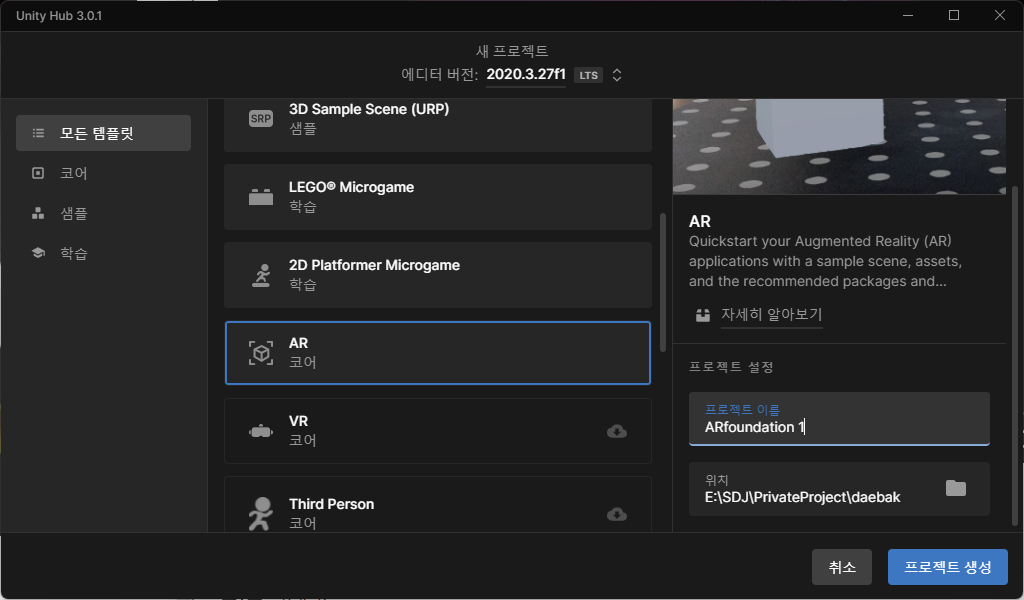Screen dimensions: 1024x600
Task: Click the package icon beside 자세히 알아보기
Action: coord(703,315)
